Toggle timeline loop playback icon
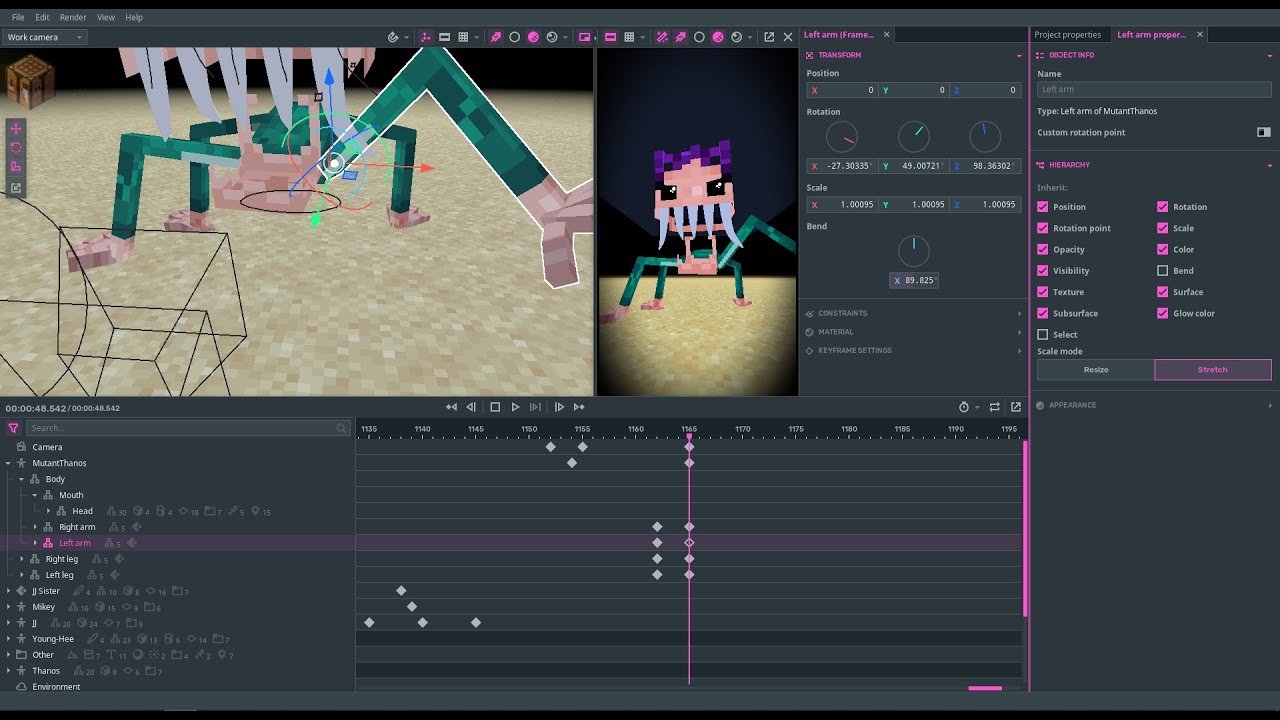Screen dimensions: 1280x720 click(x=994, y=407)
